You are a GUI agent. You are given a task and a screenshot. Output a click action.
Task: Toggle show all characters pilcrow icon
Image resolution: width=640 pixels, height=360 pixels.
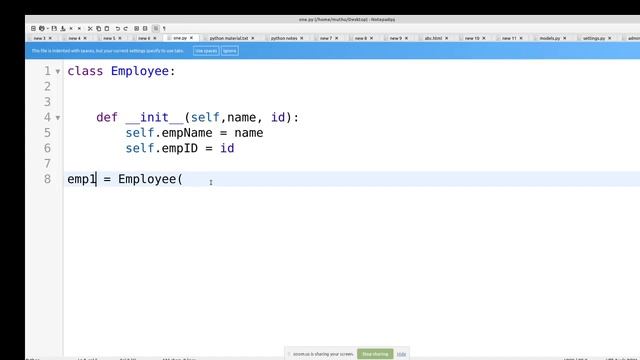tap(164, 29)
